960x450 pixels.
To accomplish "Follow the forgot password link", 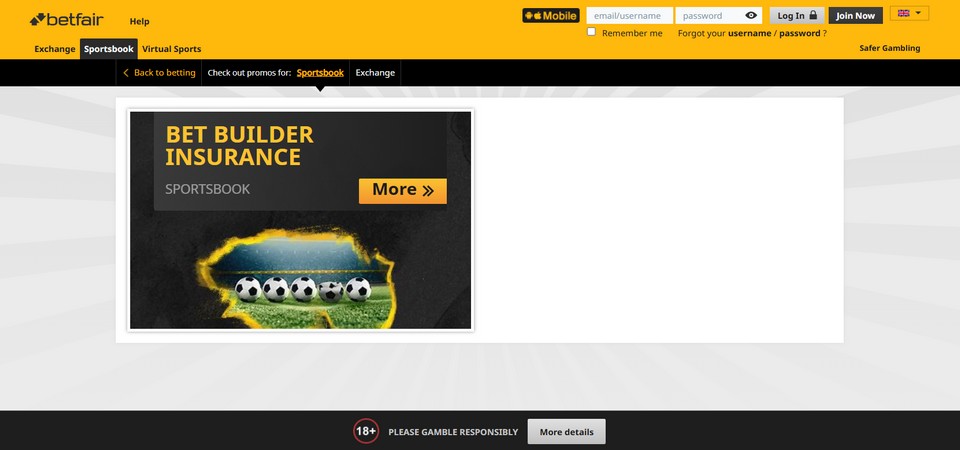I will pyautogui.click(x=800, y=34).
